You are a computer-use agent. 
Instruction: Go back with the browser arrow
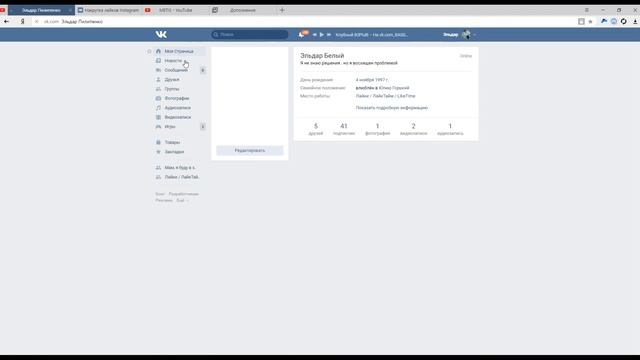coord(7,22)
